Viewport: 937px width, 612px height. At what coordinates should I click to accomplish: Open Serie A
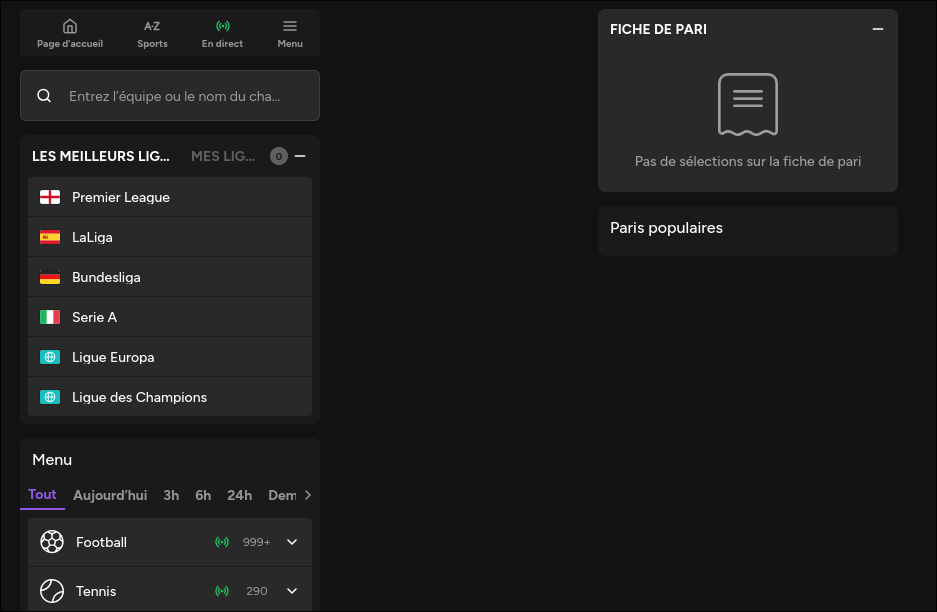[170, 317]
